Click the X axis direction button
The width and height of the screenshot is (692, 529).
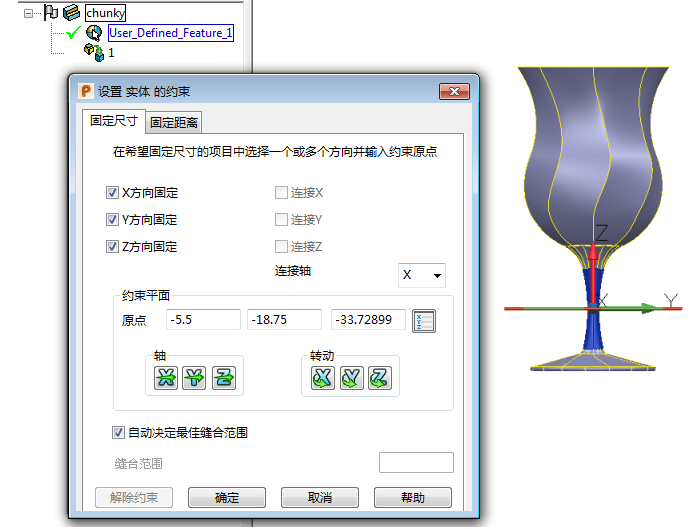point(166,378)
